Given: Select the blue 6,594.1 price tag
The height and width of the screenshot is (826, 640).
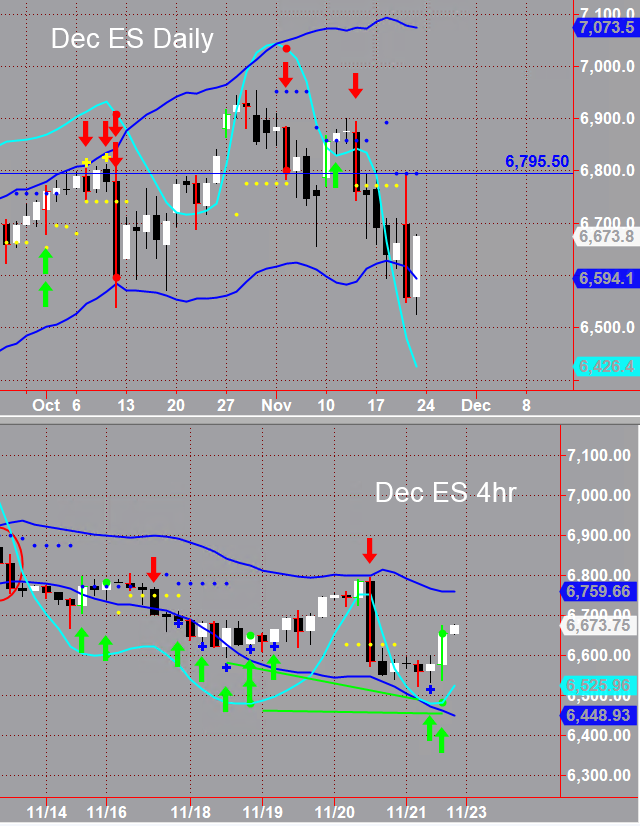Looking at the screenshot, I should (x=604, y=279).
